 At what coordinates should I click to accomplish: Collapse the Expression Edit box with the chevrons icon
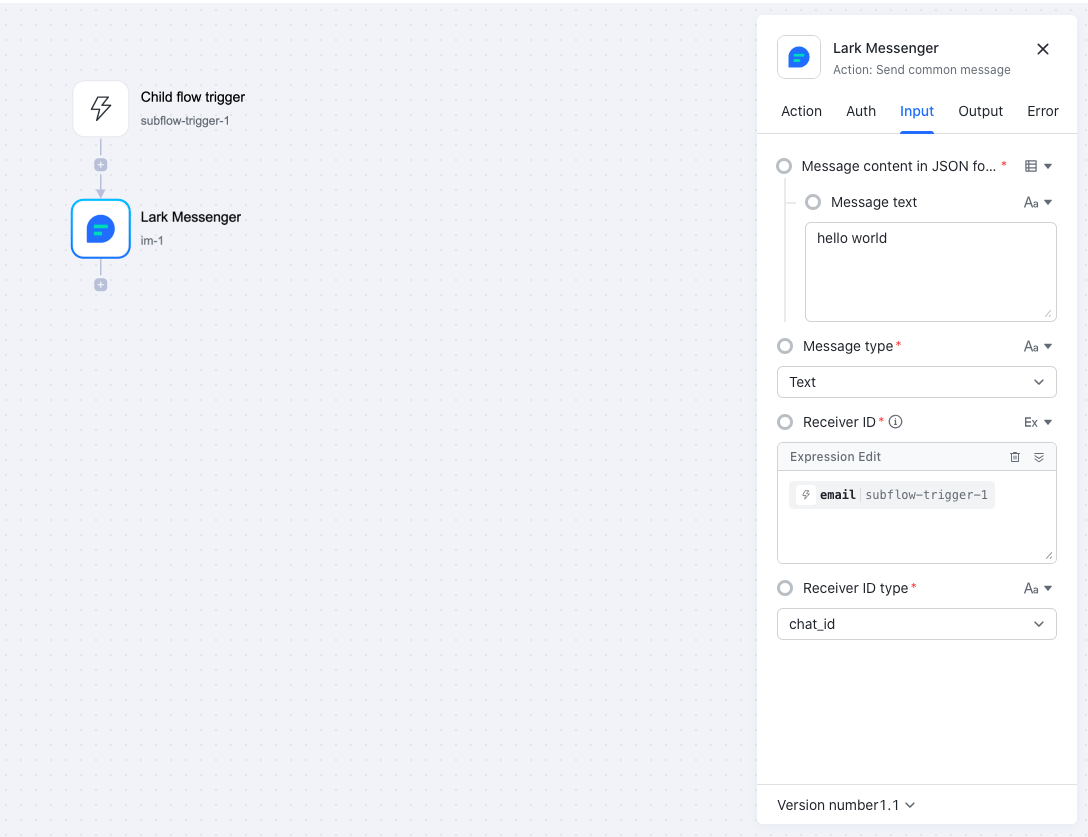1039,457
